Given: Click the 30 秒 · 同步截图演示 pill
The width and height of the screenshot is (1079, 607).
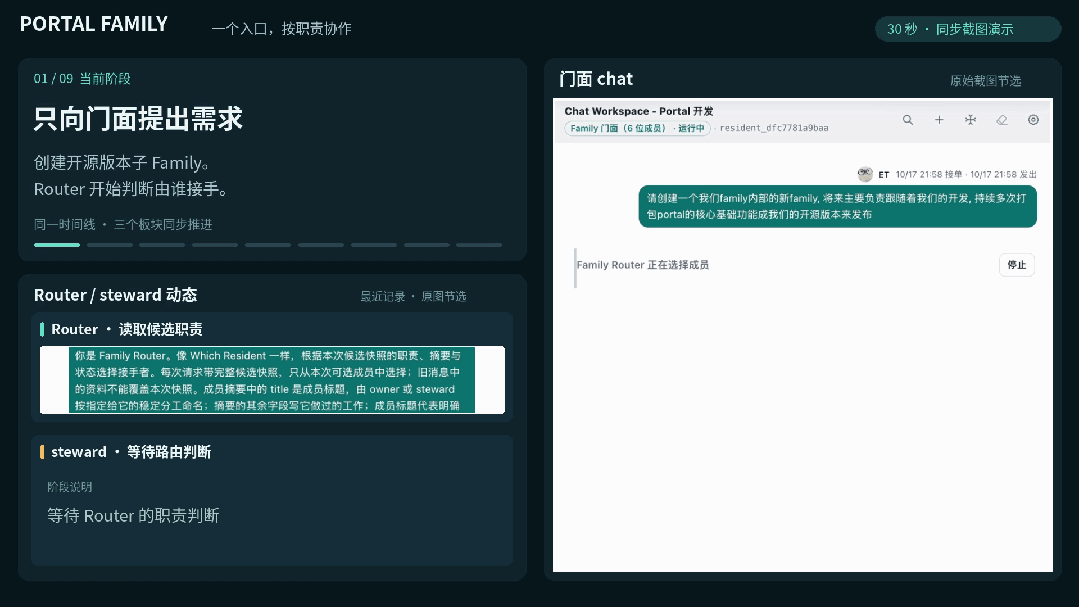Looking at the screenshot, I should click(968, 29).
